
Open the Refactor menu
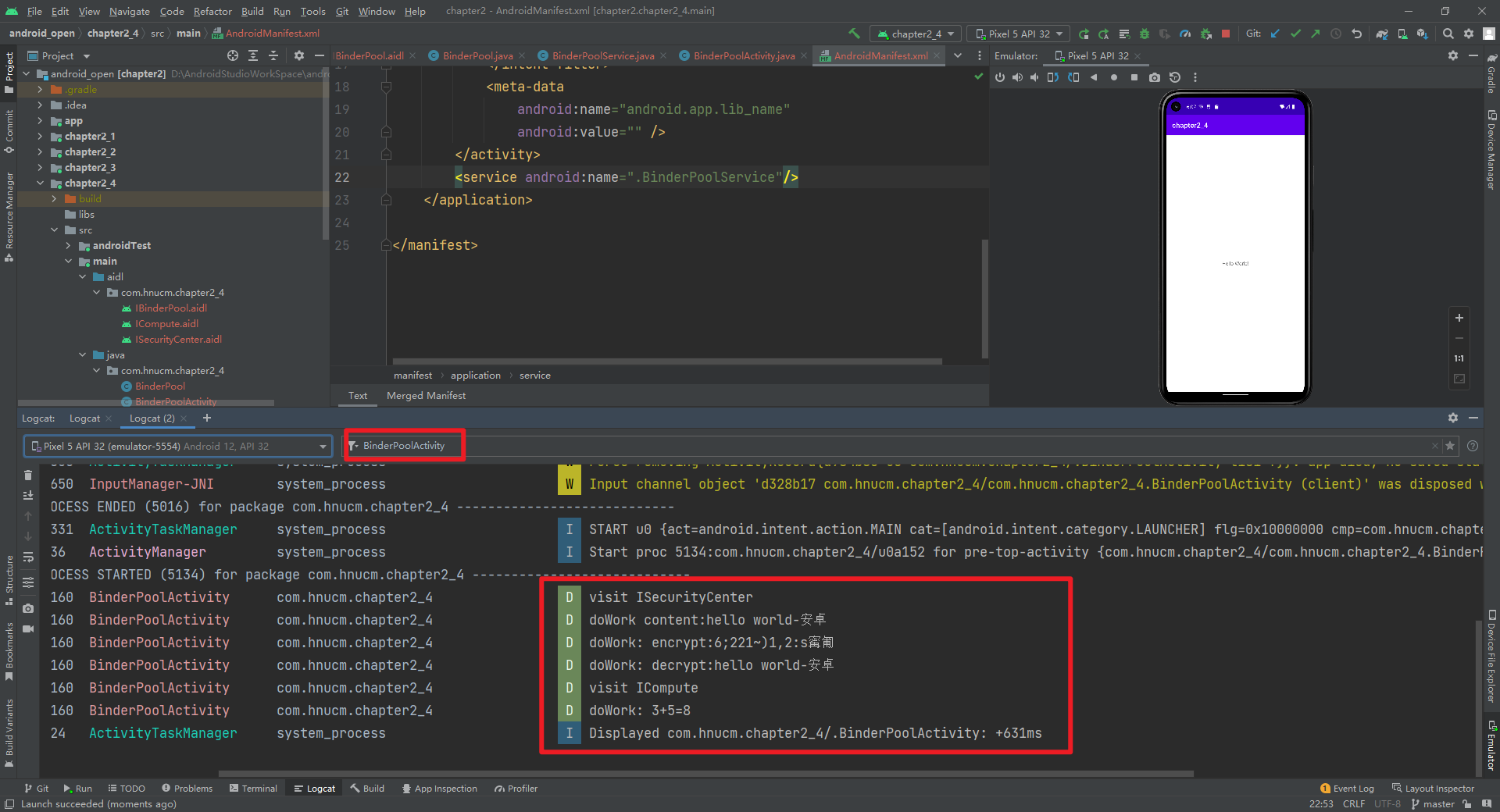pyautogui.click(x=212, y=11)
